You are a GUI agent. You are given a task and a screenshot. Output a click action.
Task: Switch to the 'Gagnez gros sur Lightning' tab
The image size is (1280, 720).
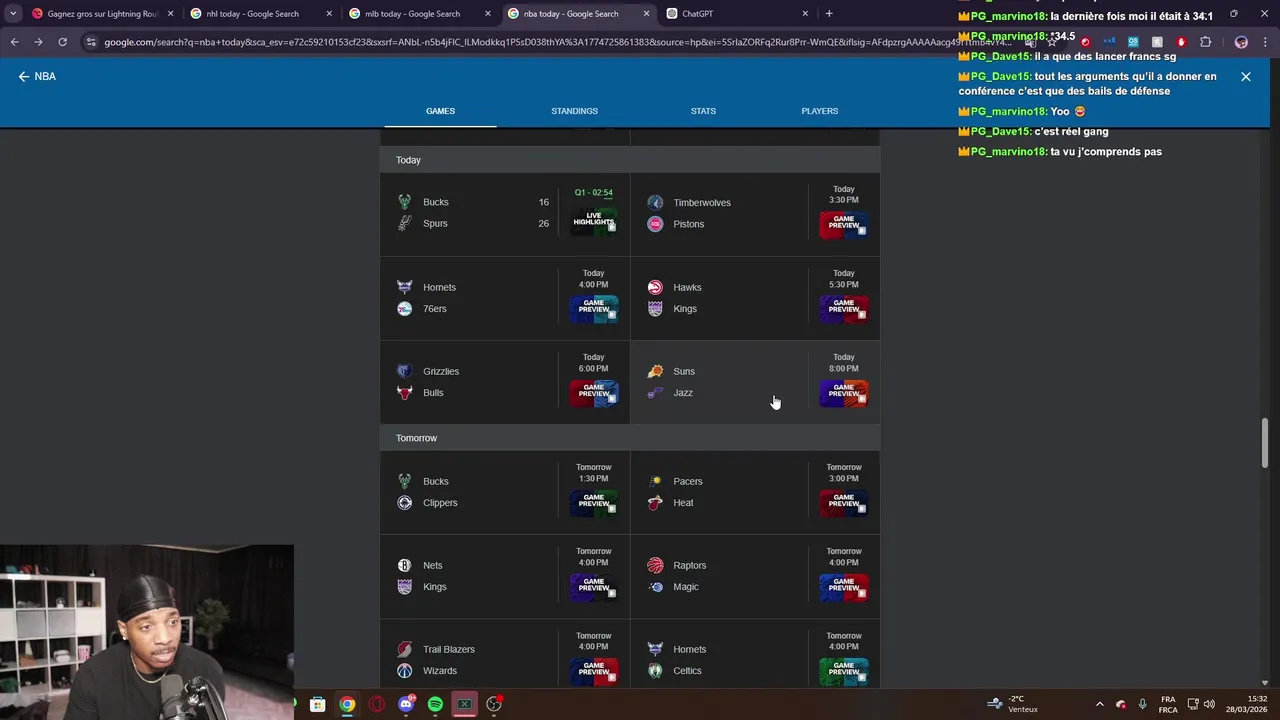click(x=103, y=14)
